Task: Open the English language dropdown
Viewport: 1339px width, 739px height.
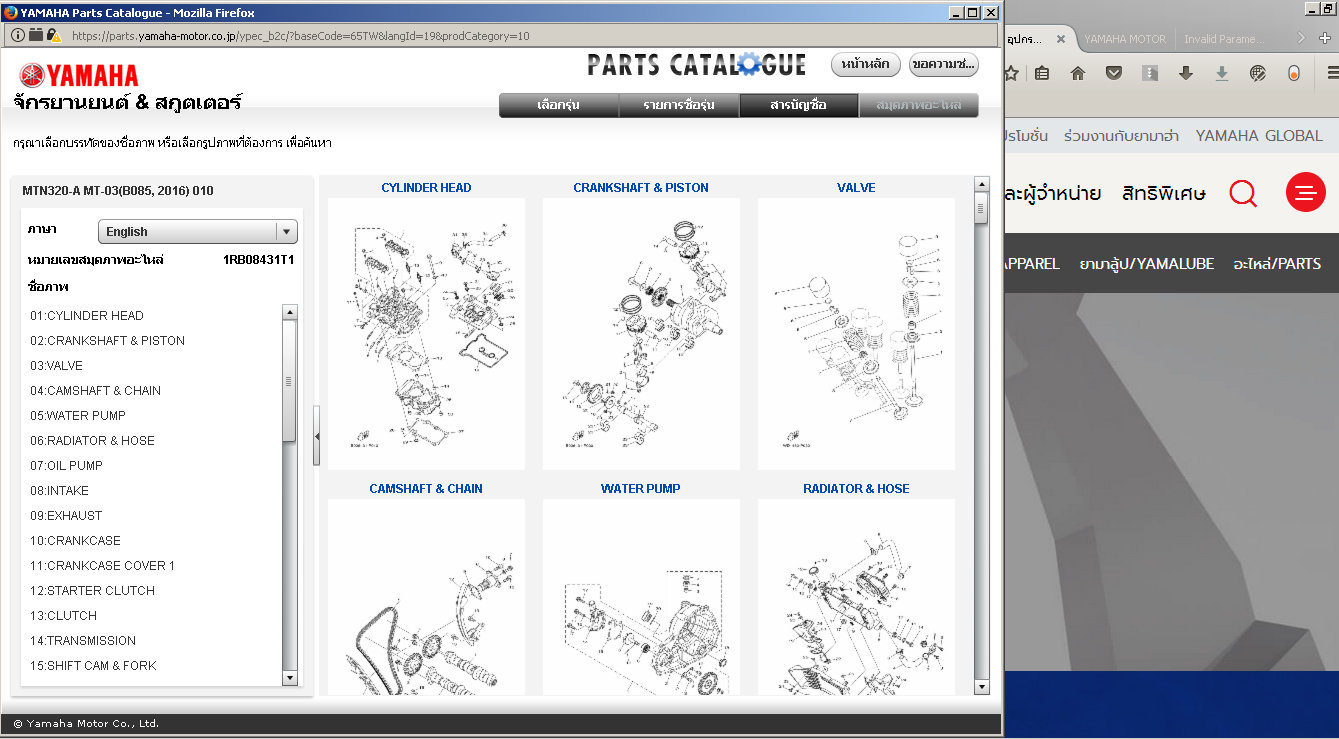Action: point(198,231)
